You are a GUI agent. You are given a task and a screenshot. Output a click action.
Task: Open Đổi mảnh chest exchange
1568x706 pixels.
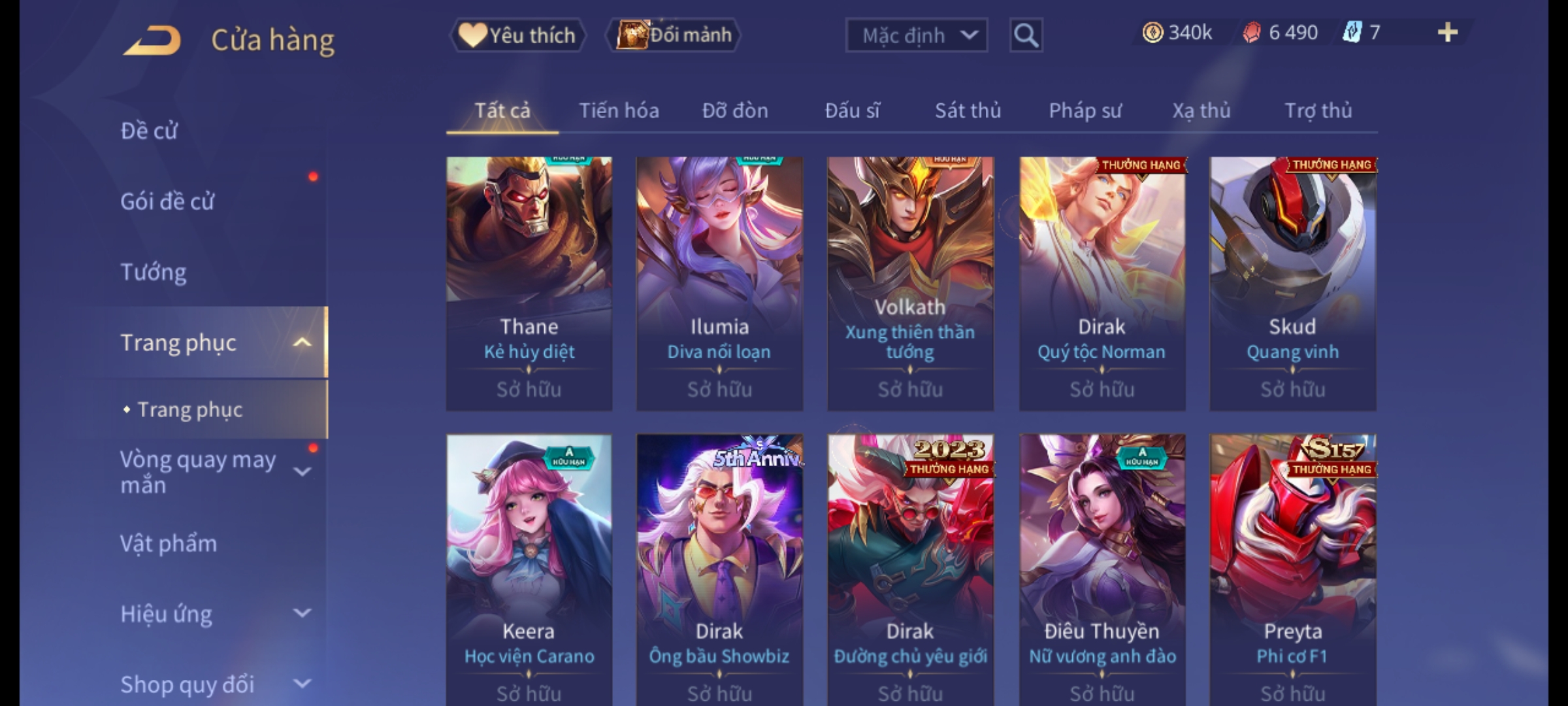673,35
